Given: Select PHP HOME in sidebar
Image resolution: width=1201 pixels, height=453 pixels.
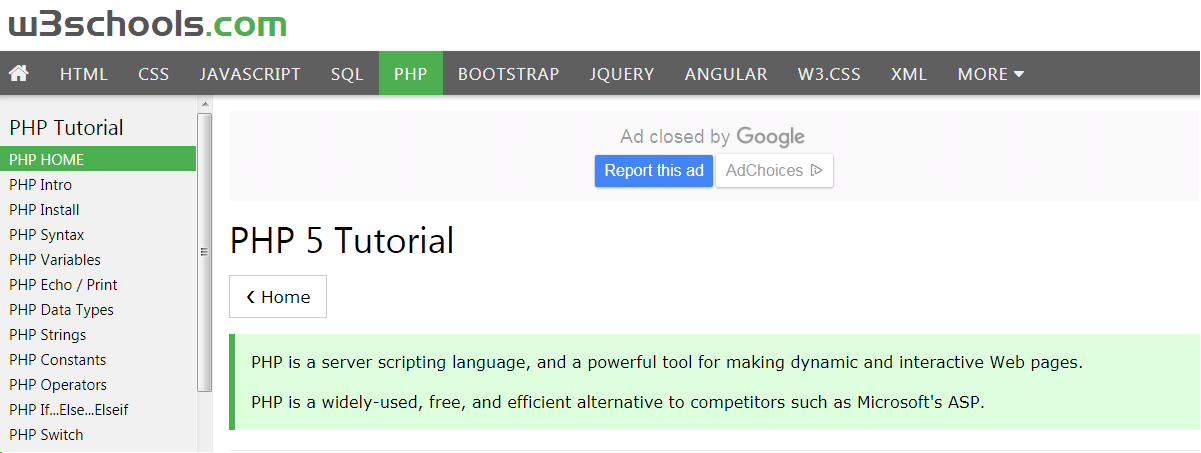Looking at the screenshot, I should click(98, 159).
